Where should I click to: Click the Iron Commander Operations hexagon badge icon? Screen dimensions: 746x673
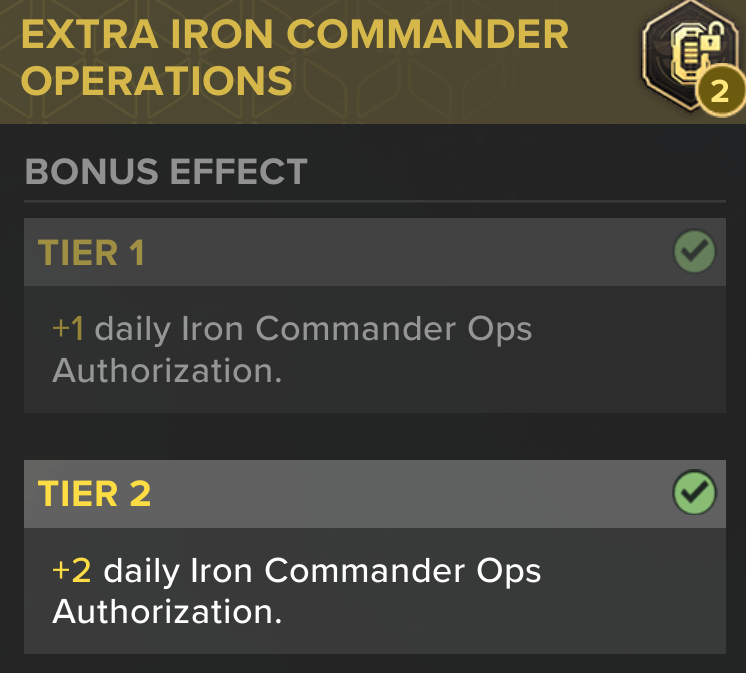[687, 56]
